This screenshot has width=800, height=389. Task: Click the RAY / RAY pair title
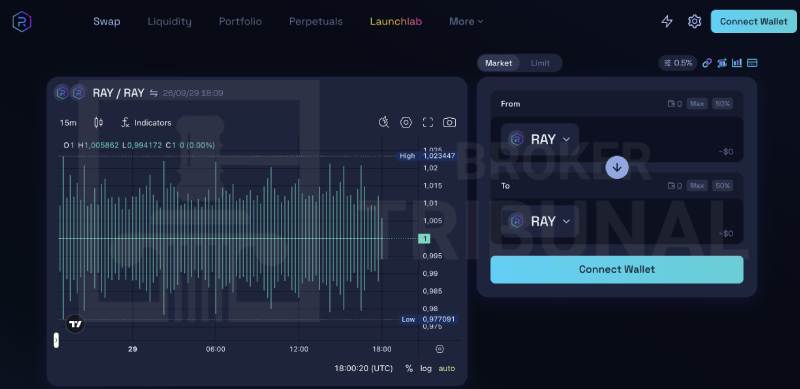click(118, 93)
